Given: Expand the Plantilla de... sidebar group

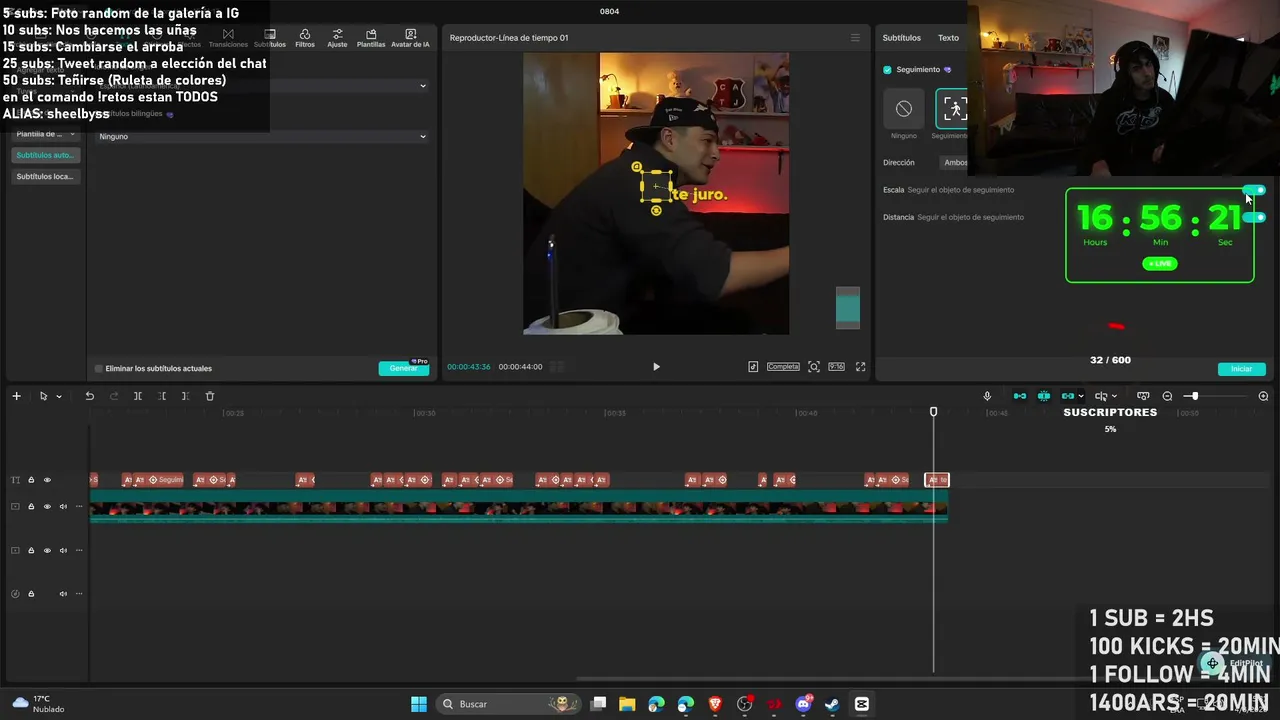Looking at the screenshot, I should coord(46,134).
